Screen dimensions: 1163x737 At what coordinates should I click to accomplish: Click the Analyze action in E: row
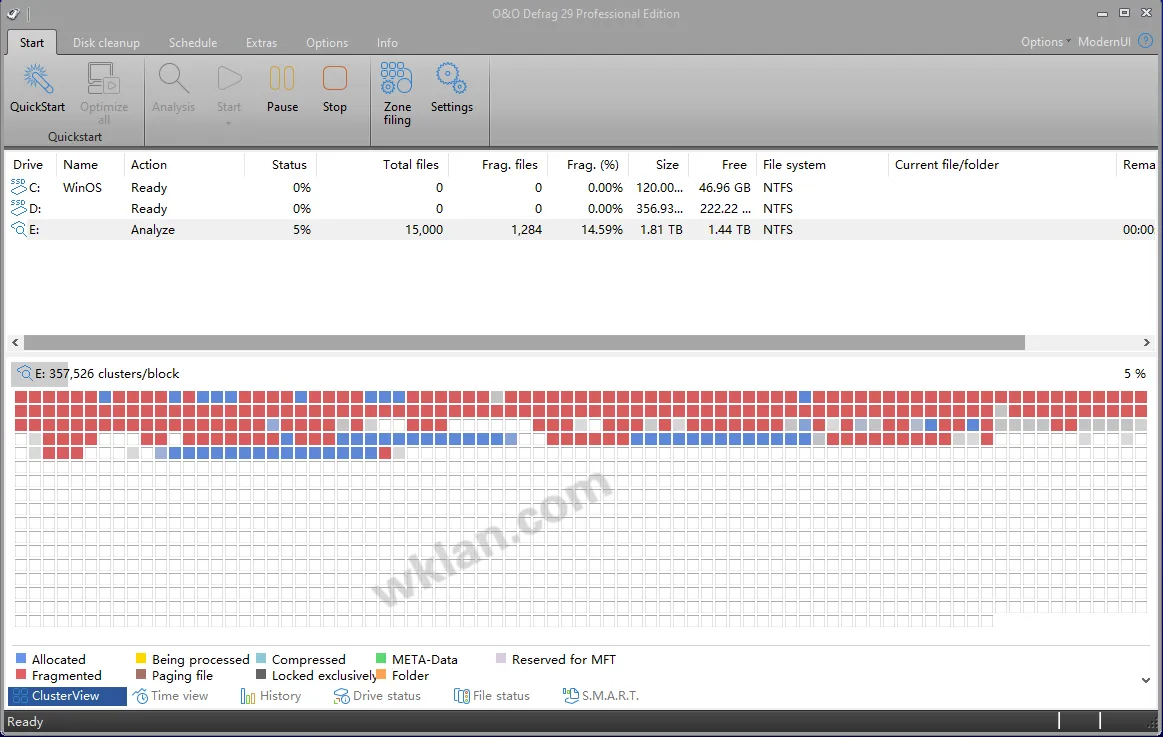(153, 230)
